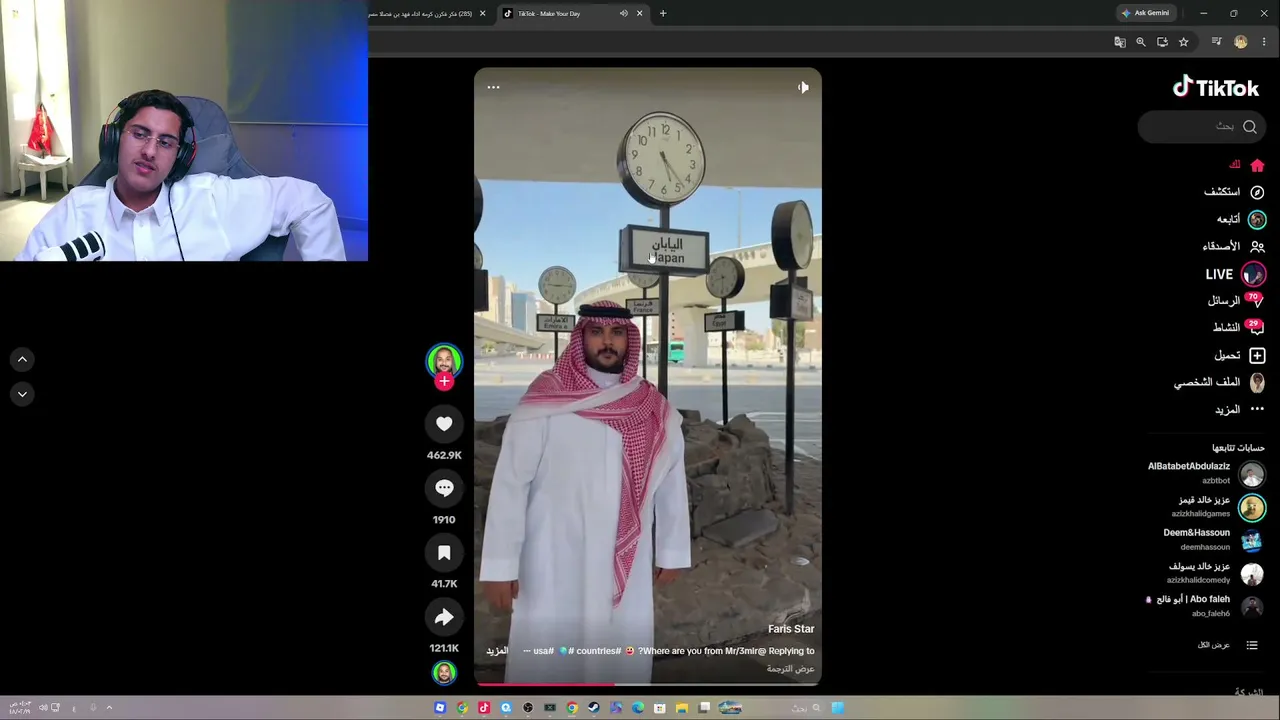
Task: Click the install app icon in address bar
Action: [1162, 42]
